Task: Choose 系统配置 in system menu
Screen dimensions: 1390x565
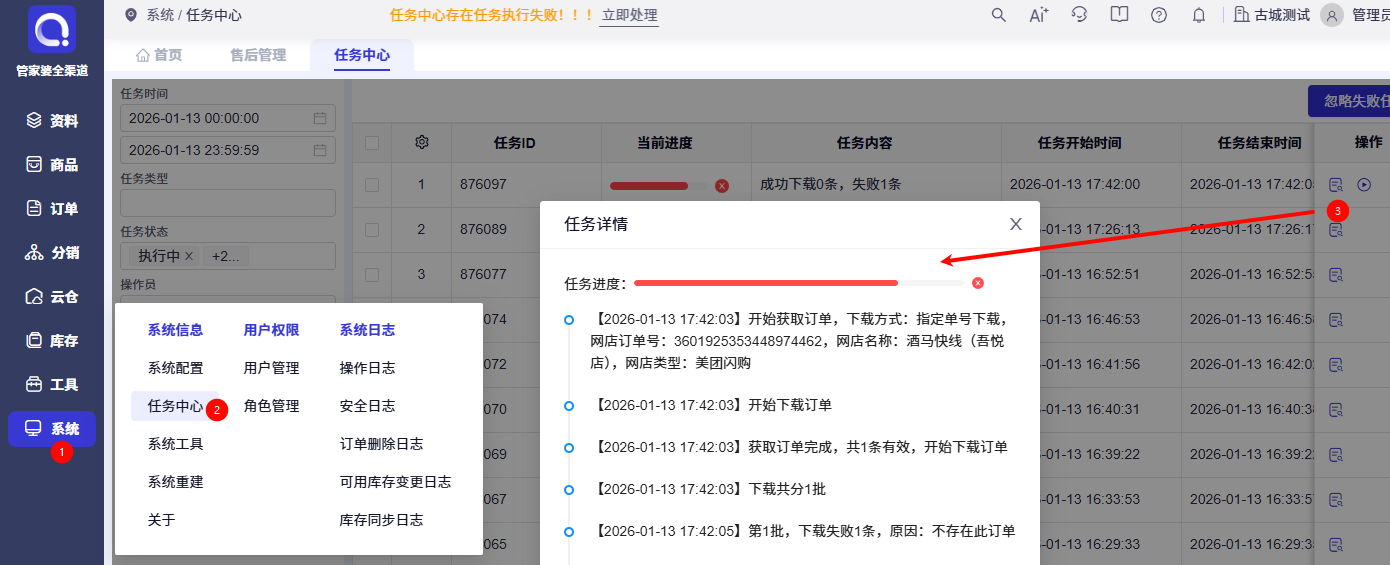Action: coord(176,368)
